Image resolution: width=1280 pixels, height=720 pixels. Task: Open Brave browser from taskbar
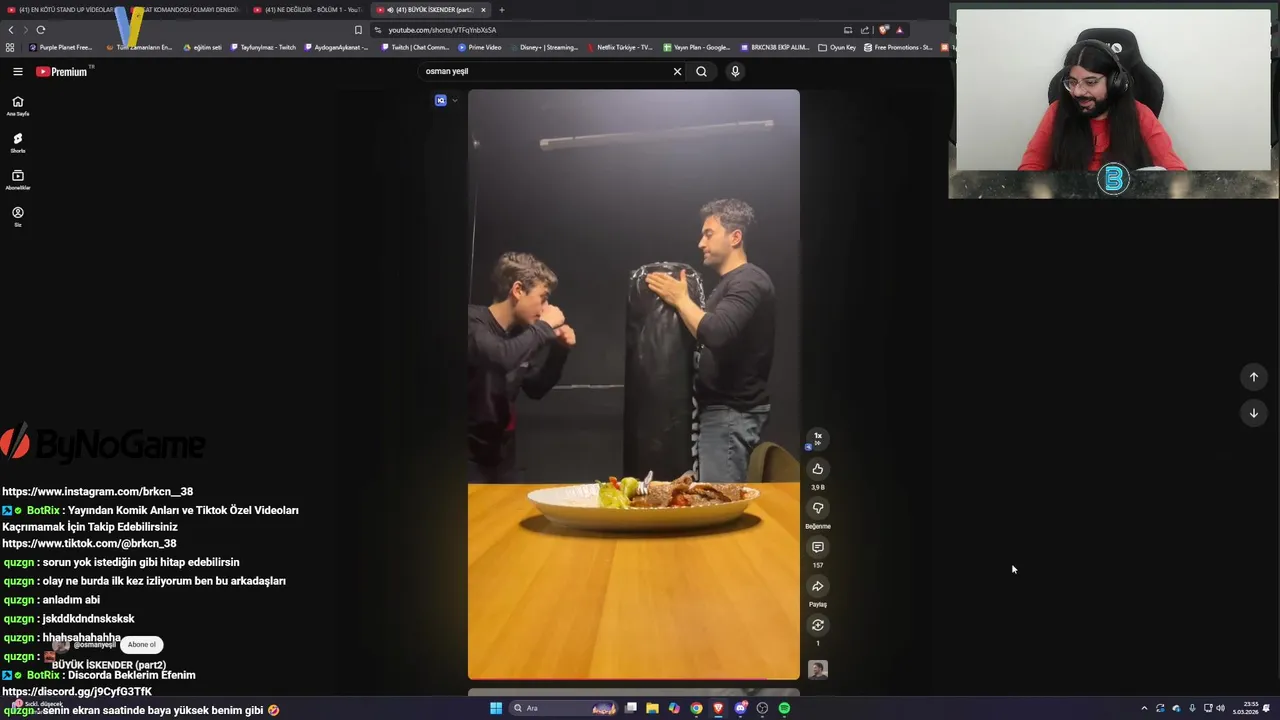718,708
